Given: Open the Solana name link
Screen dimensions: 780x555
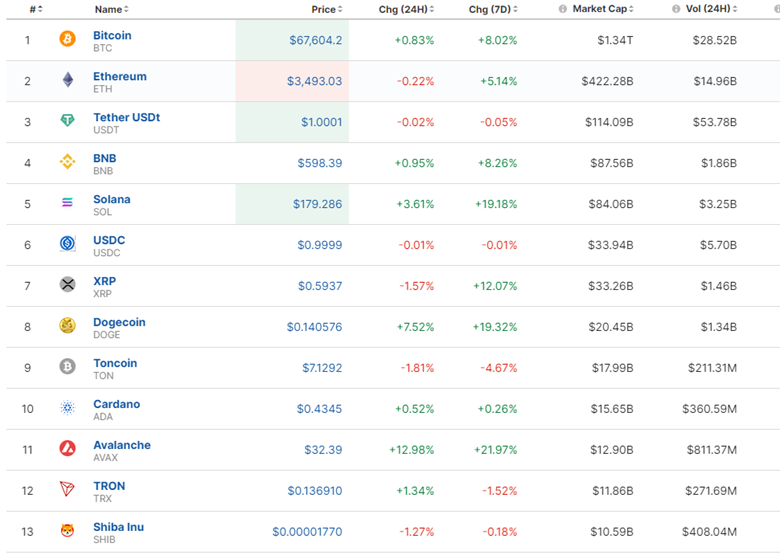Looking at the screenshot, I should click(112, 199).
